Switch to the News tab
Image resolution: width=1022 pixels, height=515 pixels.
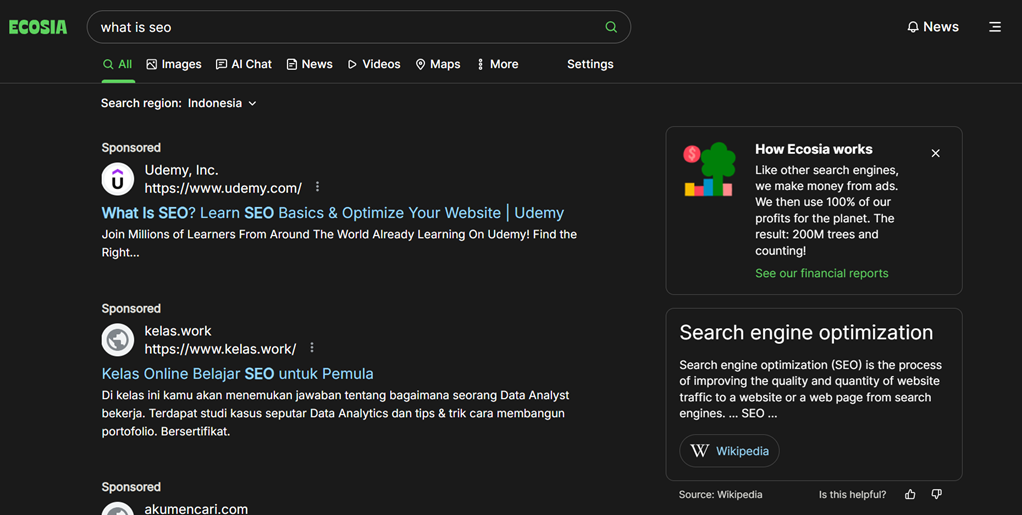[310, 64]
